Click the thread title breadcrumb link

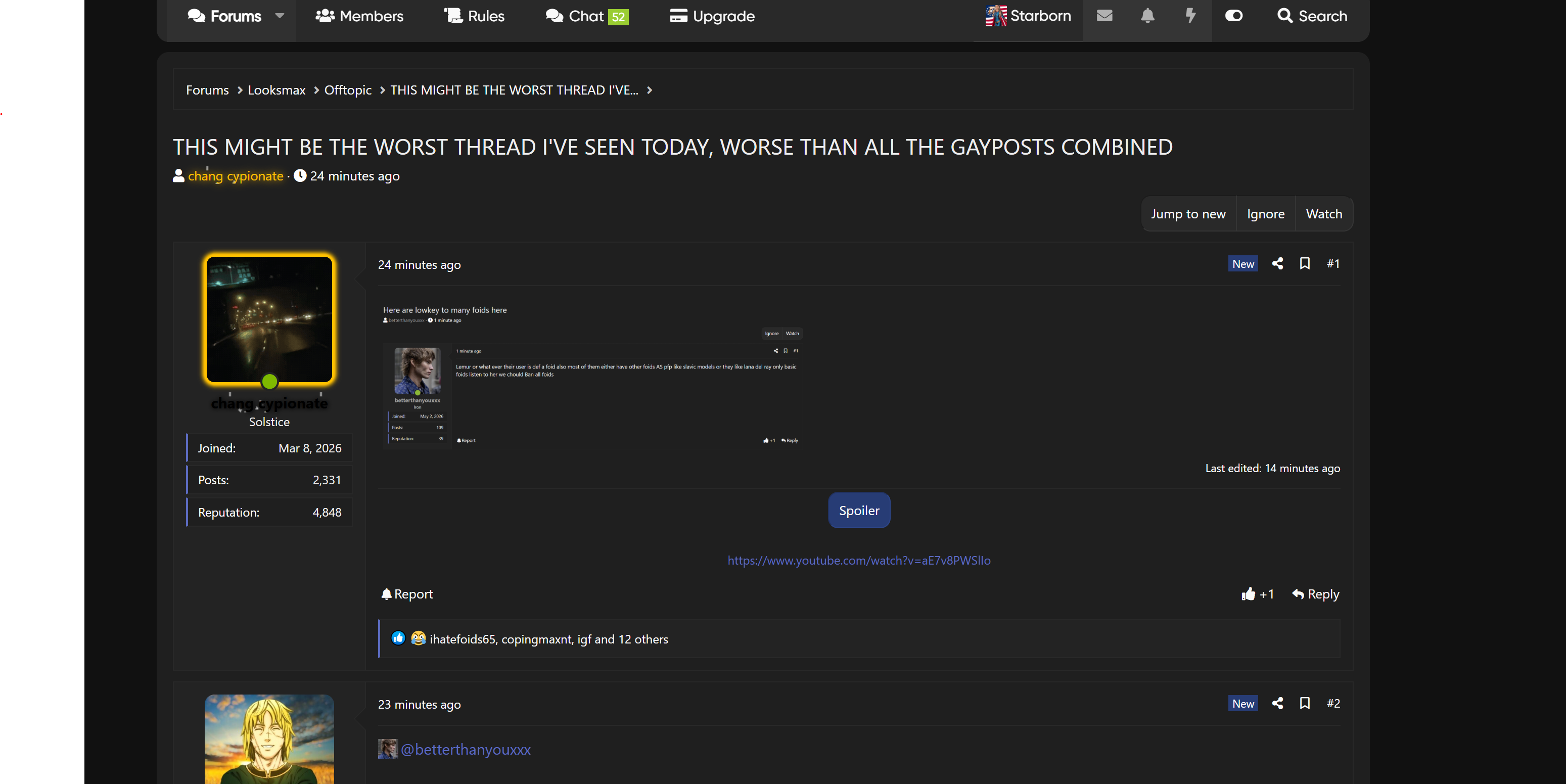pos(514,90)
